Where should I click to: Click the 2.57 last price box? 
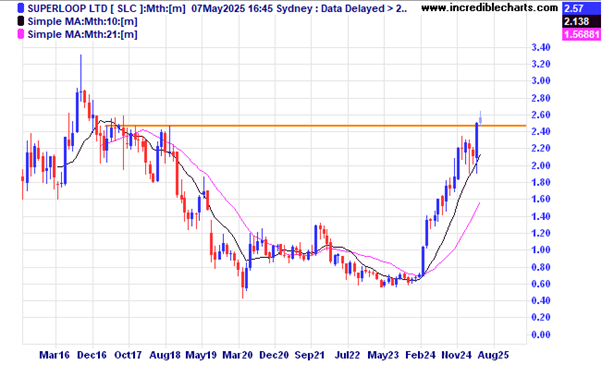pyautogui.click(x=582, y=8)
